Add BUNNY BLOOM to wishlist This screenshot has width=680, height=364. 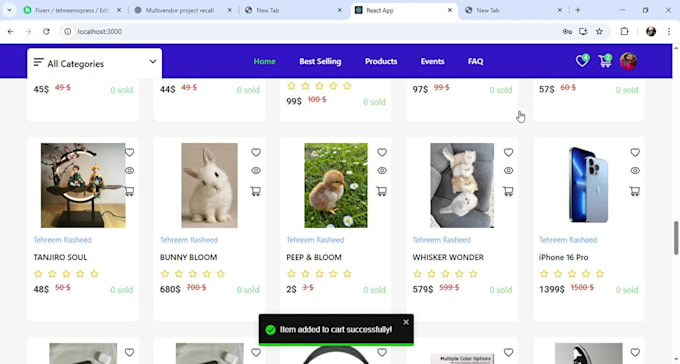click(256, 152)
